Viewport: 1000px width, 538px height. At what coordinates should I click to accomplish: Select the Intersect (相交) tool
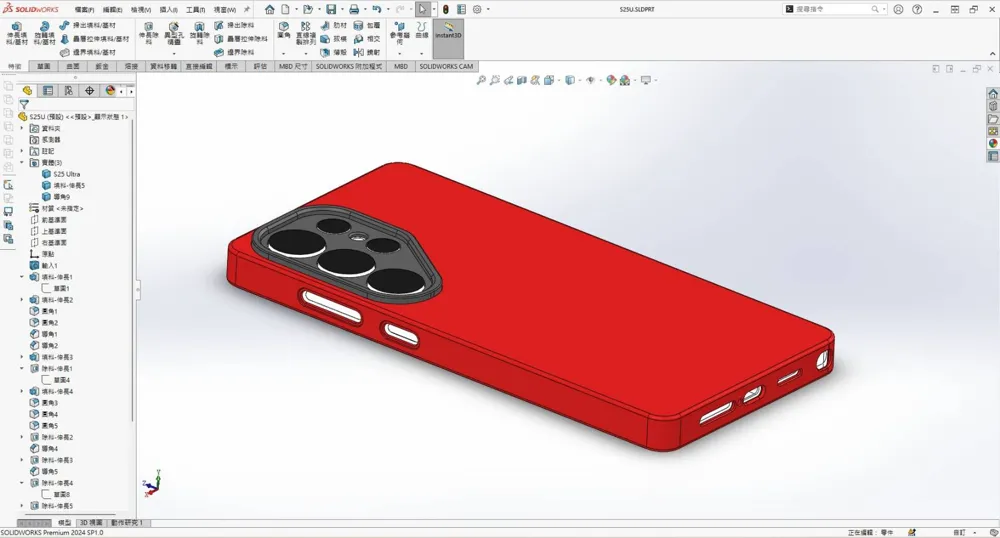(367, 39)
